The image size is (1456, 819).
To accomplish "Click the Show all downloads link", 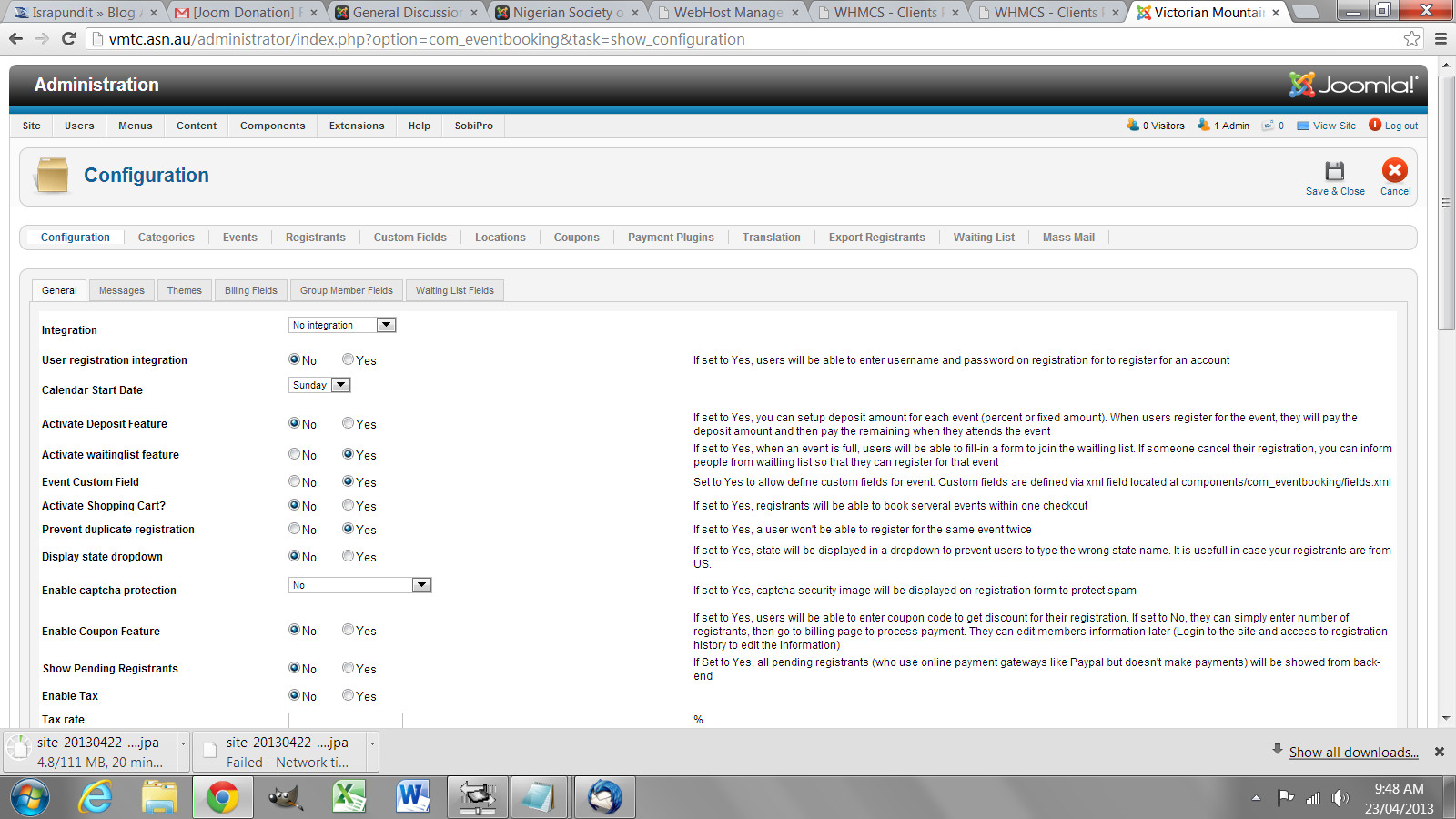I will pos(1353,753).
